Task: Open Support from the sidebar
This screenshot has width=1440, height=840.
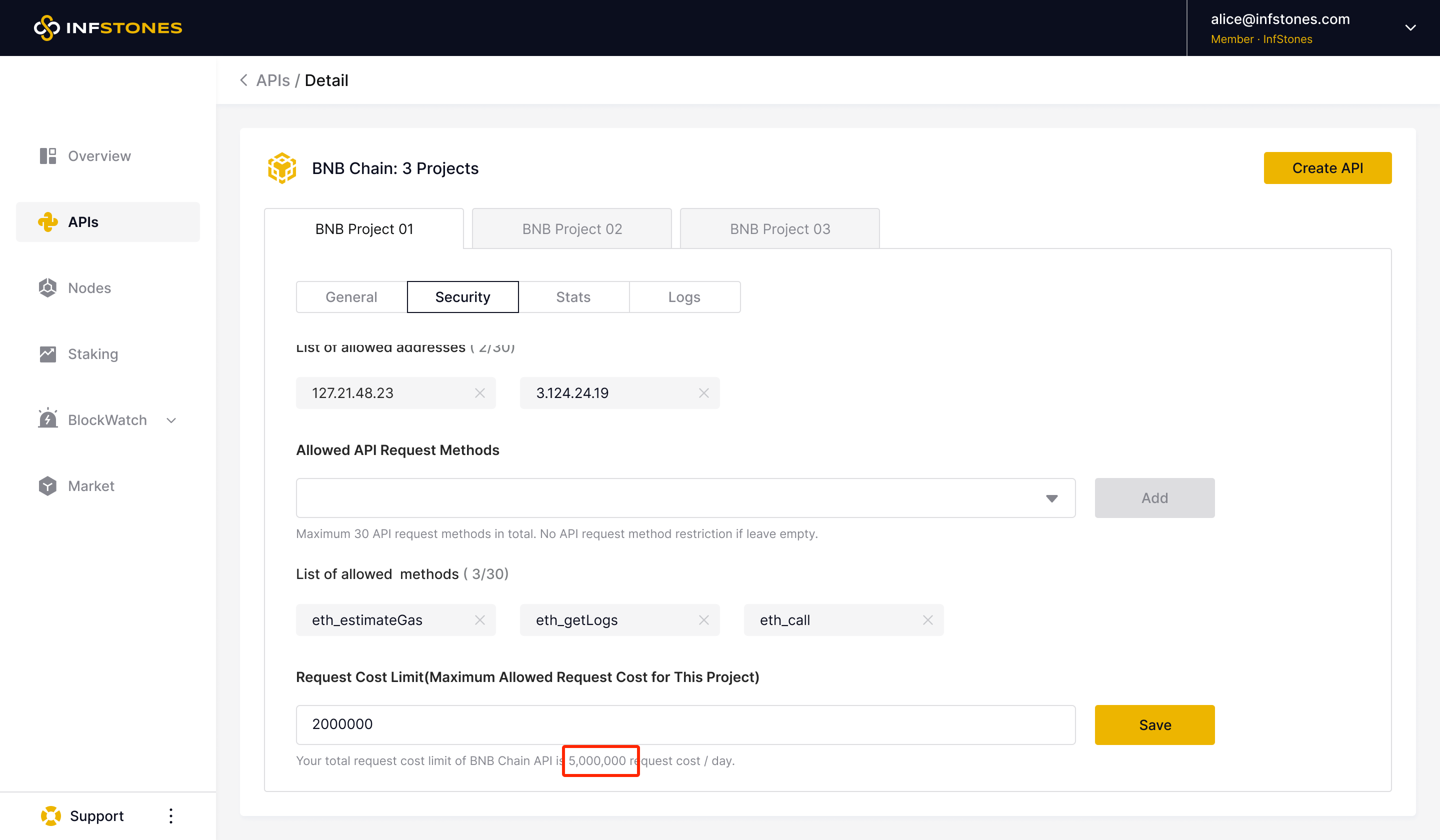Action: click(82, 815)
